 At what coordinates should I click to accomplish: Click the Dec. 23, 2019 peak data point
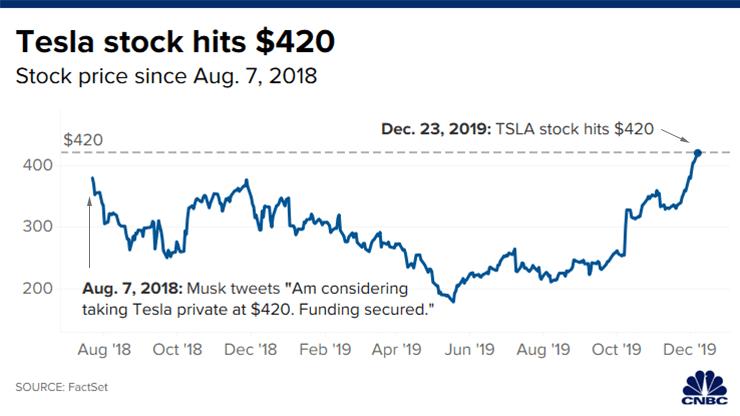click(x=698, y=153)
